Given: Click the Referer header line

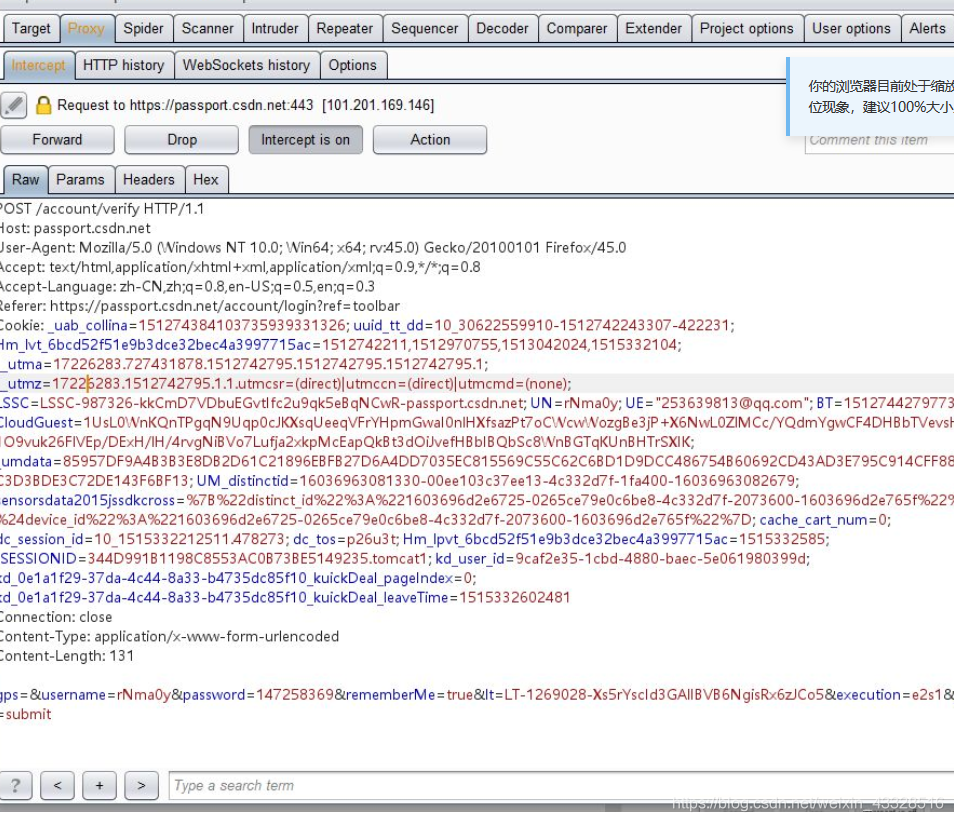Looking at the screenshot, I should click(200, 306).
